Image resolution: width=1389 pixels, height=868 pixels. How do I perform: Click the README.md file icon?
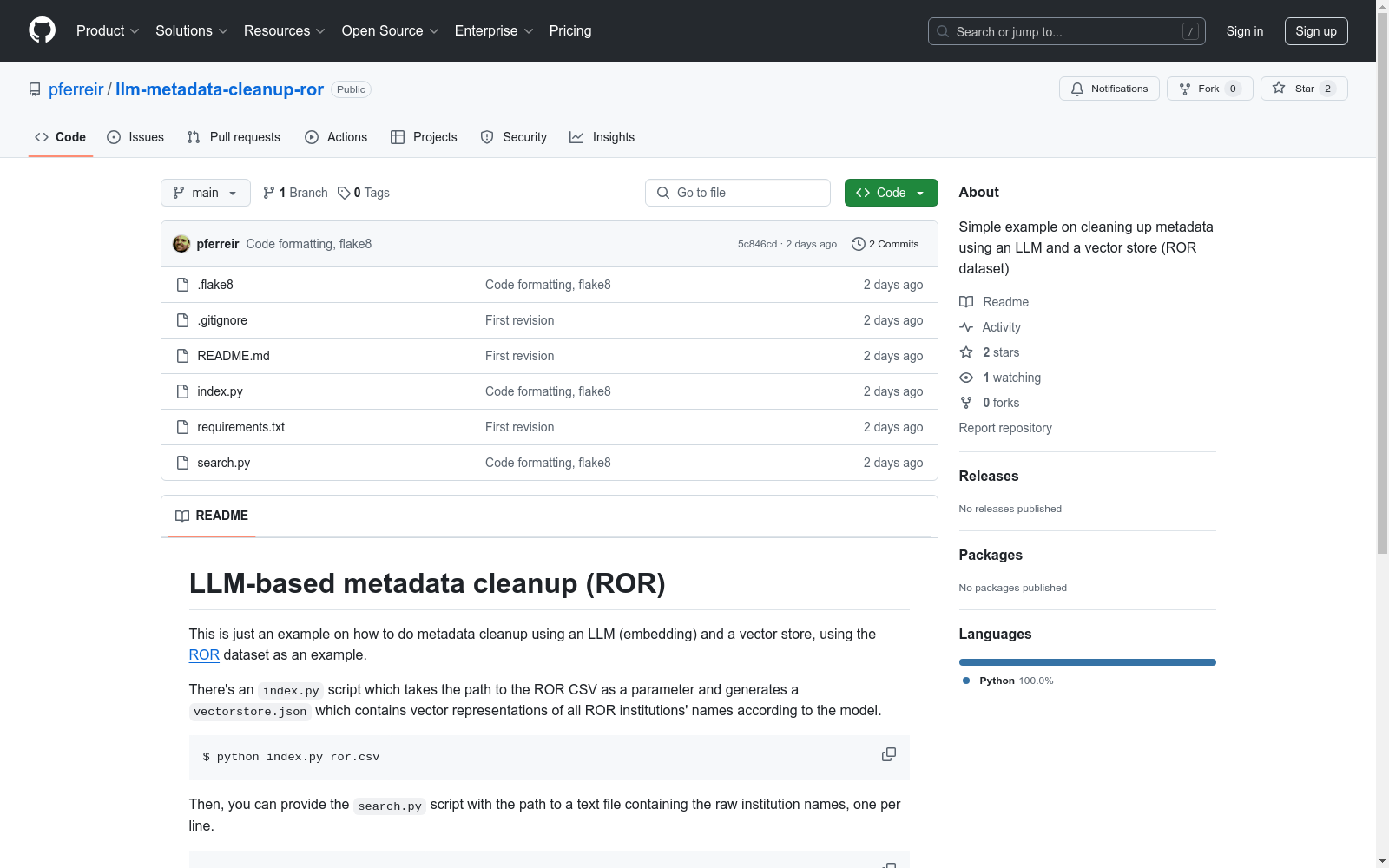pos(182,356)
